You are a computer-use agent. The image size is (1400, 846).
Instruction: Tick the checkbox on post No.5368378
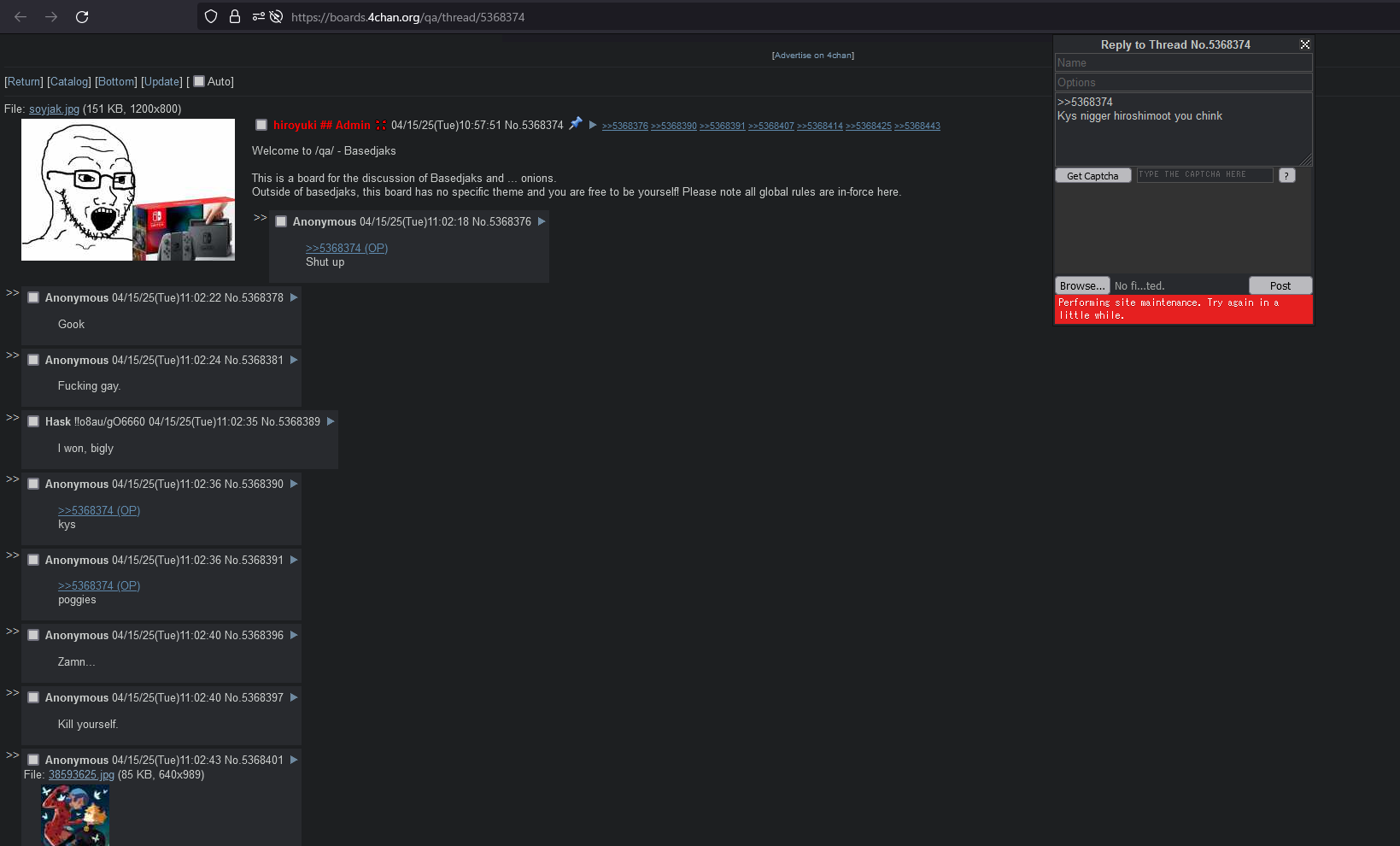(33, 297)
